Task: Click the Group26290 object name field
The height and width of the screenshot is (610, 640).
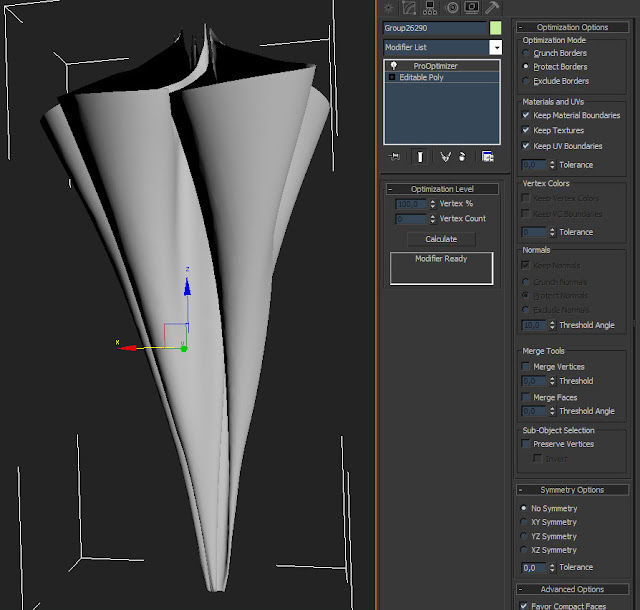Action: pyautogui.click(x=435, y=28)
